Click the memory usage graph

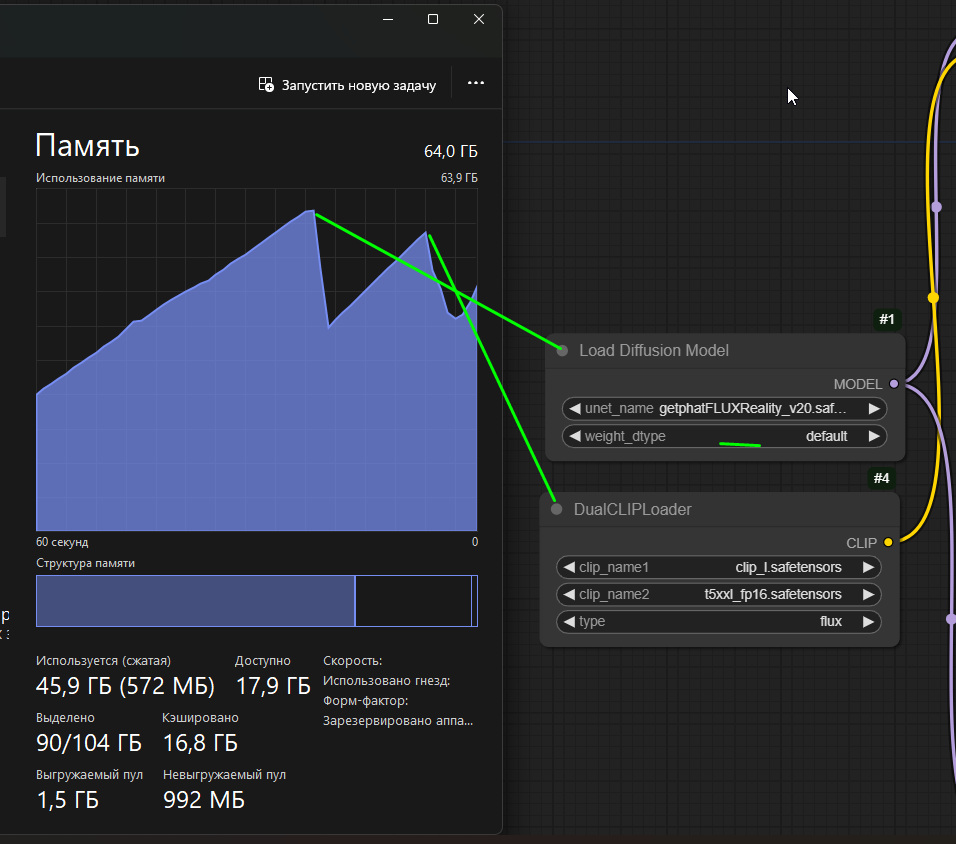256,360
